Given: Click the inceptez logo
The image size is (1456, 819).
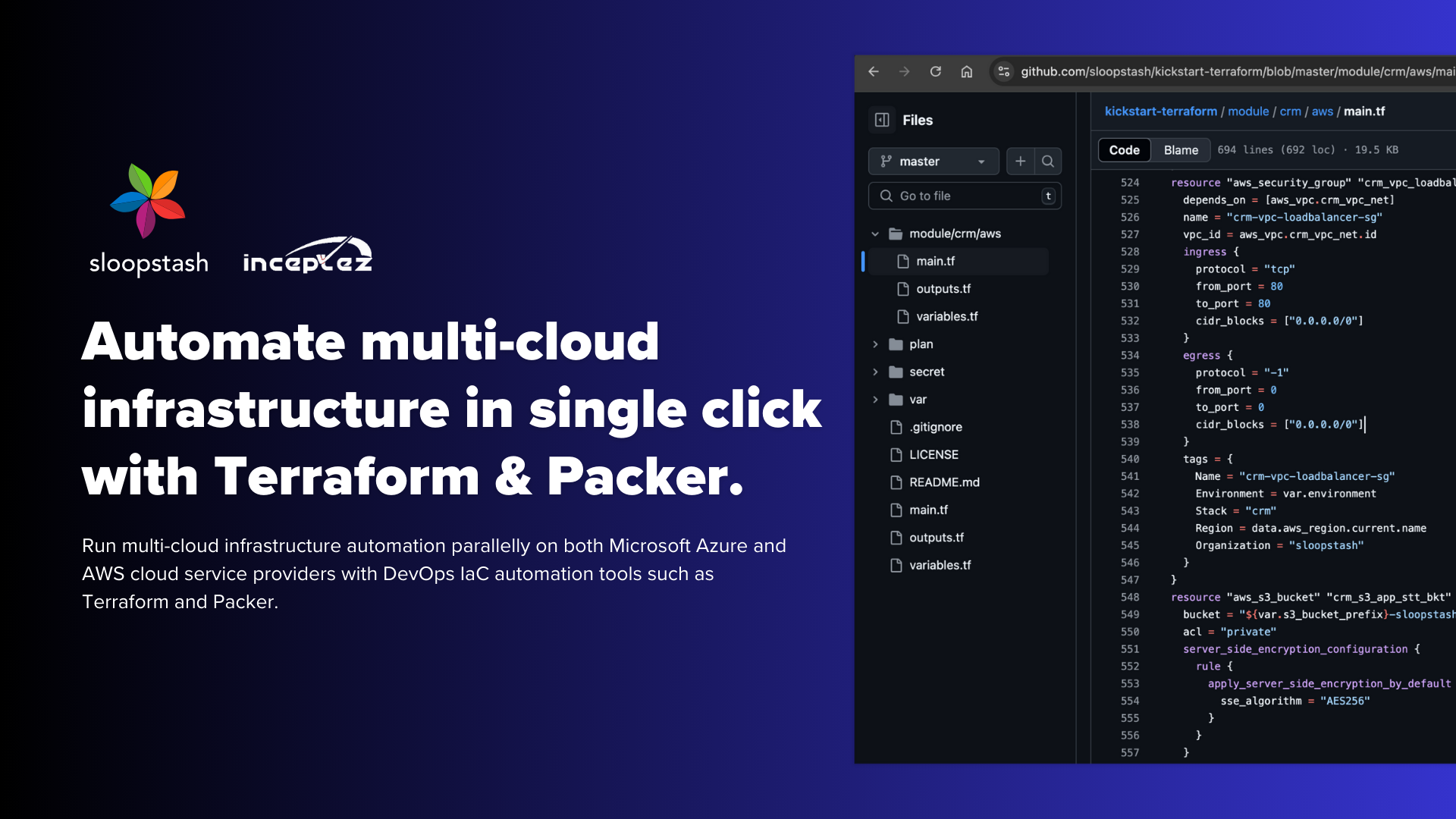Looking at the screenshot, I should pos(307,256).
